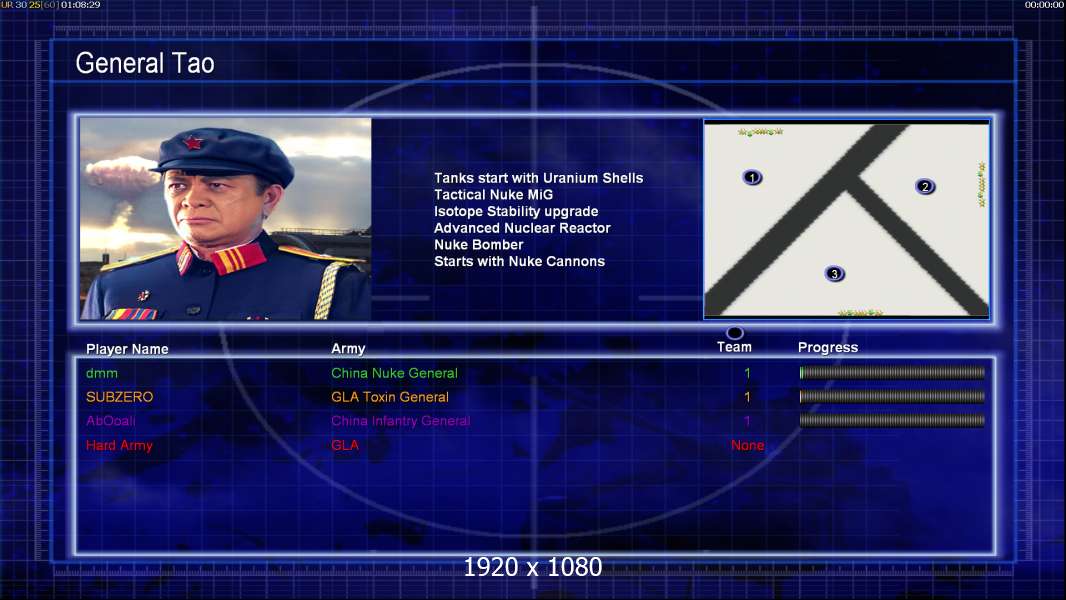The width and height of the screenshot is (1066, 600).
Task: Click China Nuke General army text
Action: (394, 373)
